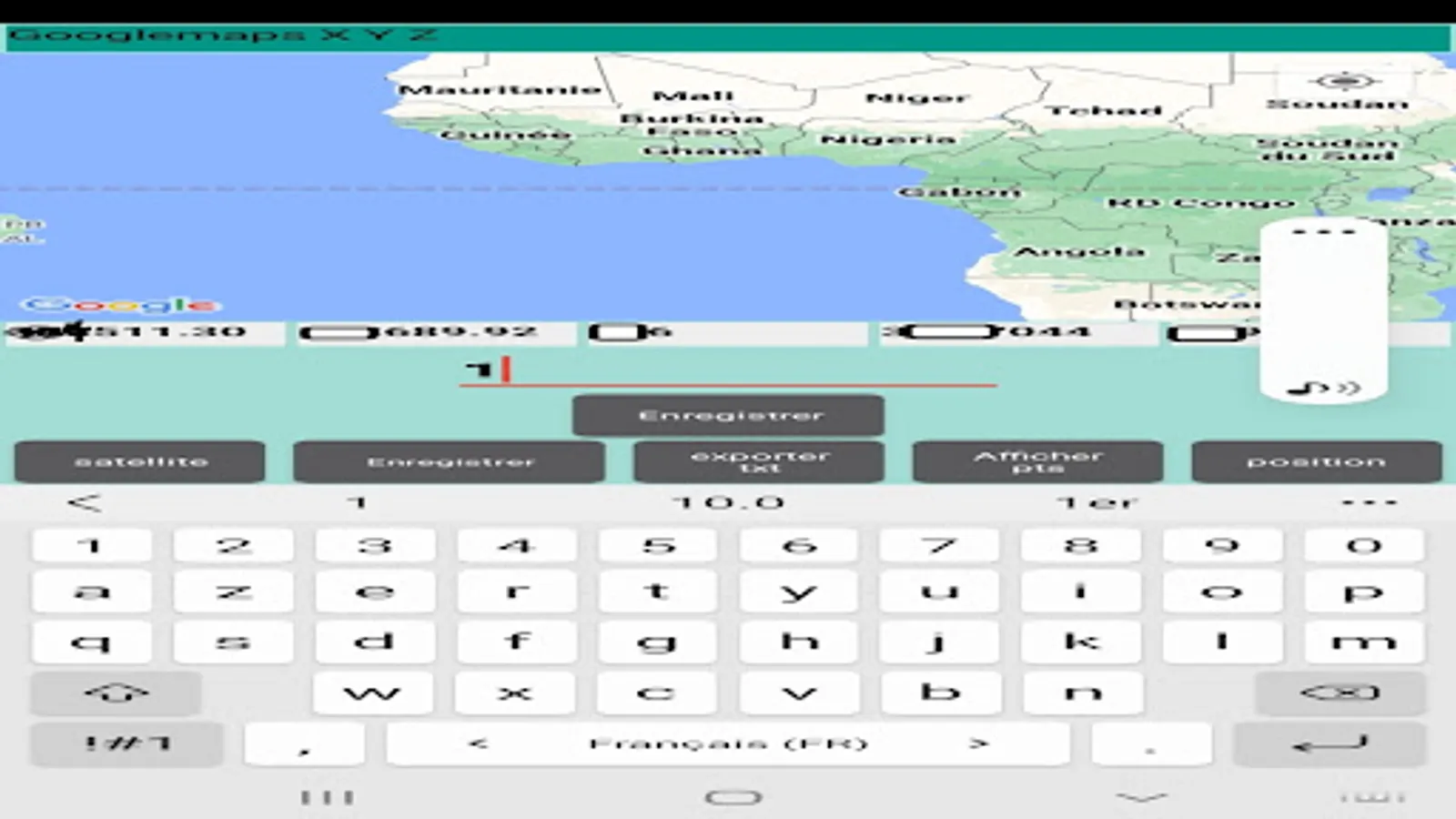Tap the letter r key

point(516,592)
